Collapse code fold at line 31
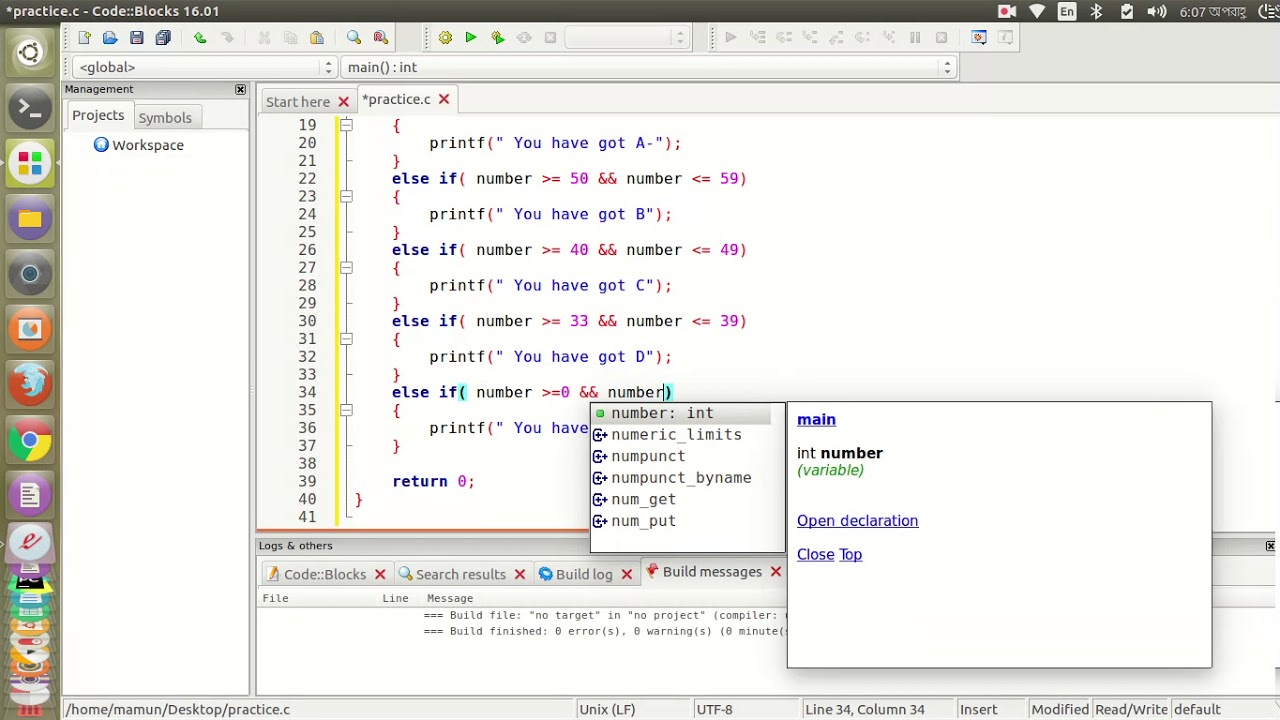Screen dimensions: 1280x720 pos(346,339)
